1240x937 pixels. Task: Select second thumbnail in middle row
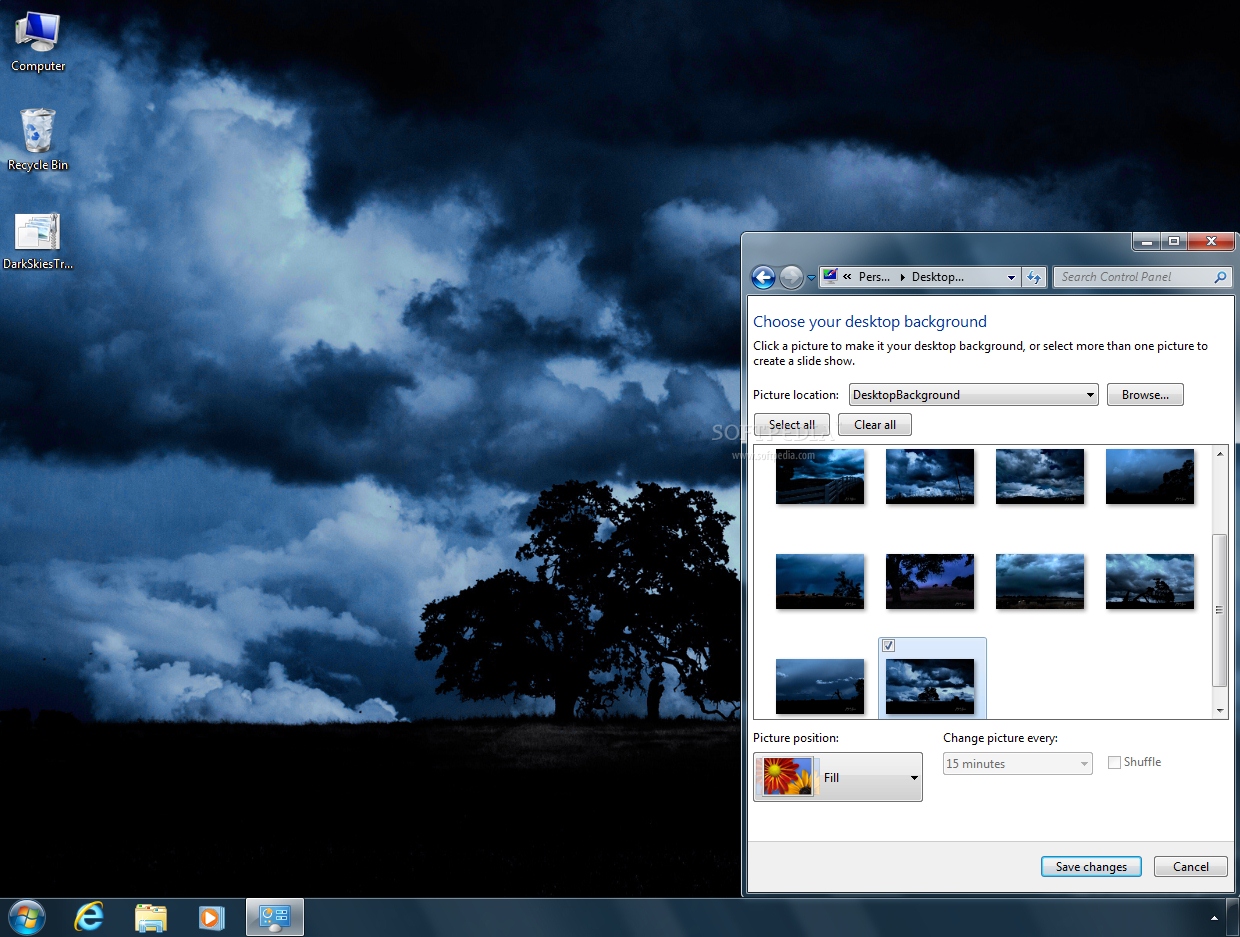(930, 582)
